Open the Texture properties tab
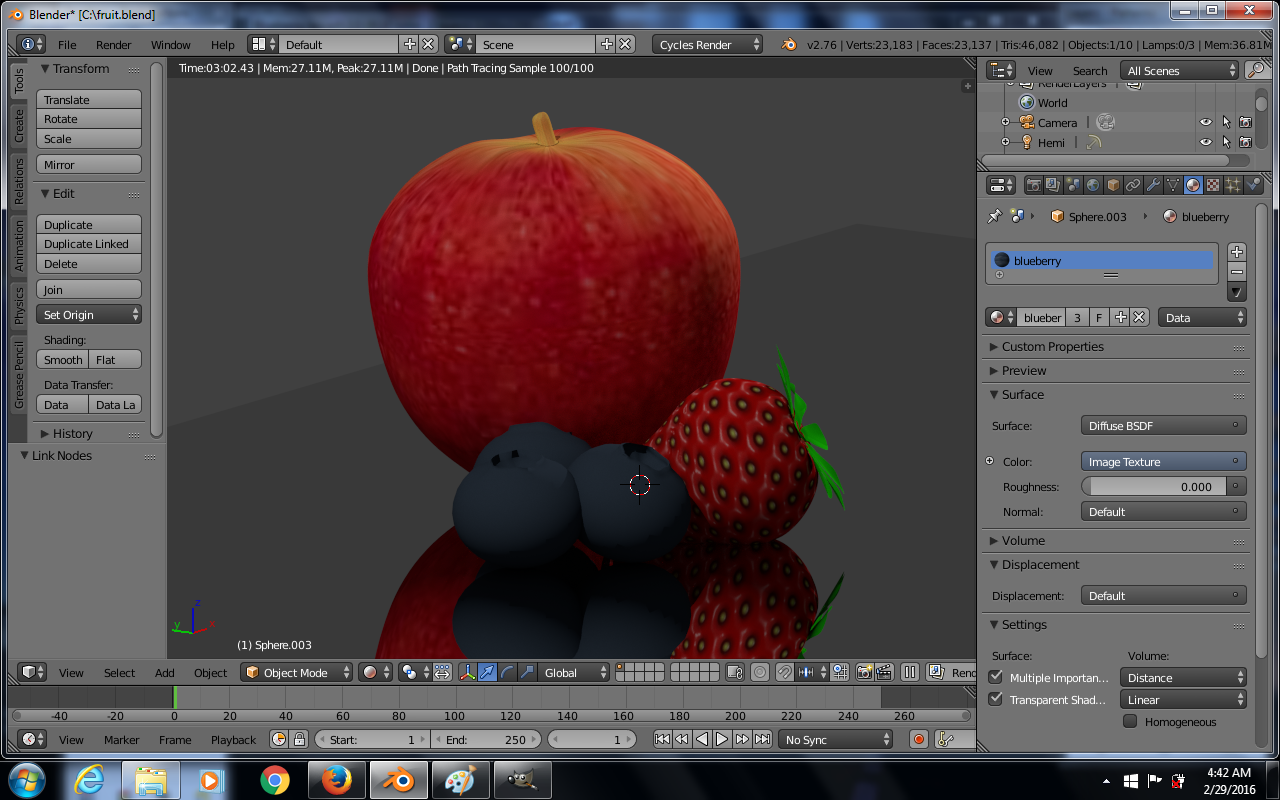 coord(1213,185)
